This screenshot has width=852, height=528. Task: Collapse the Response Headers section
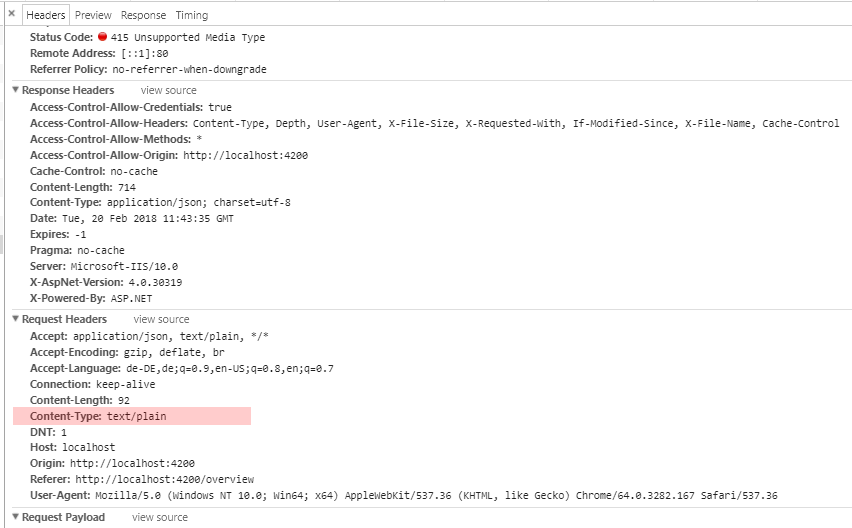(x=16, y=90)
